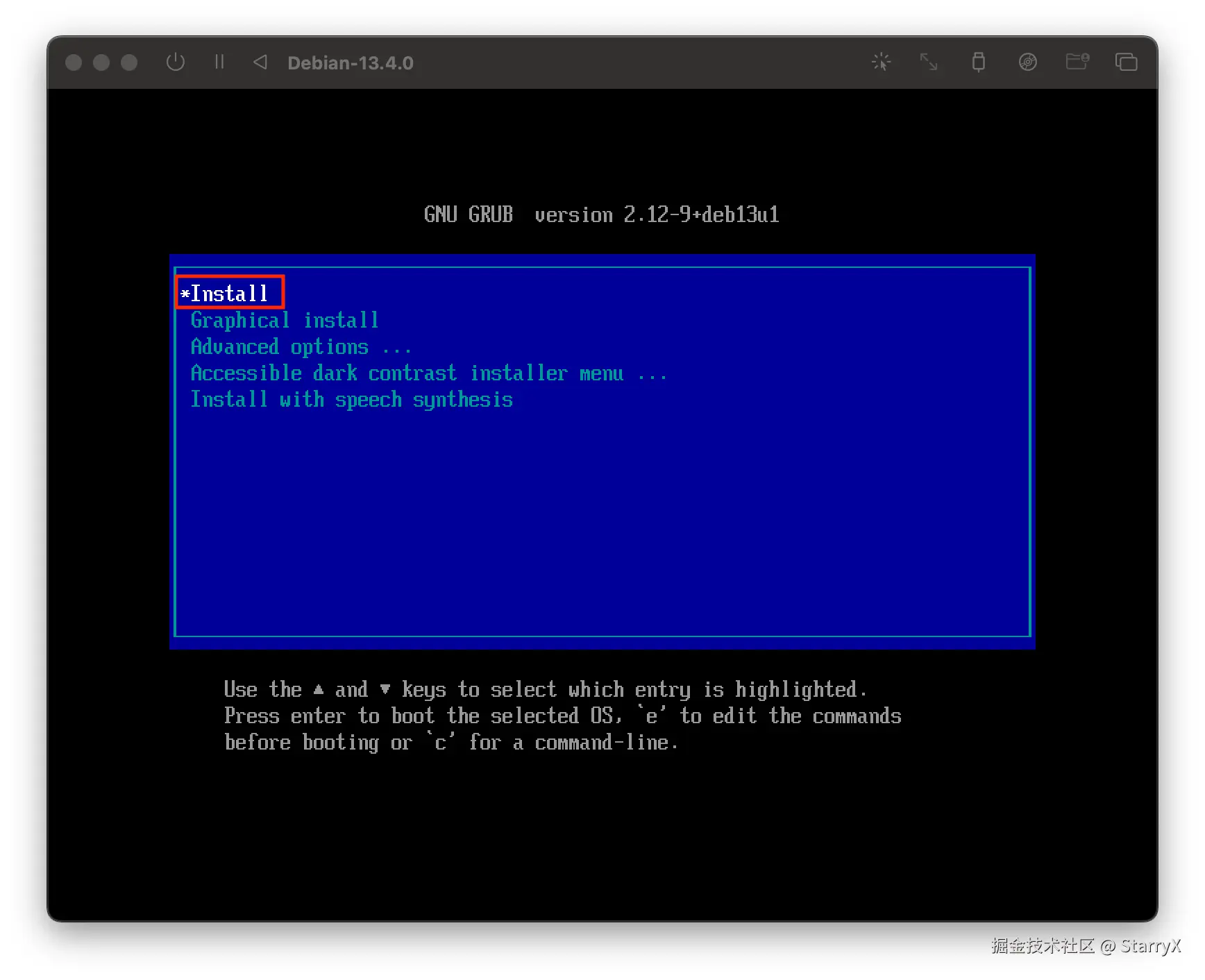Pause the Debian virtual machine
1205x980 pixels.
click(219, 62)
